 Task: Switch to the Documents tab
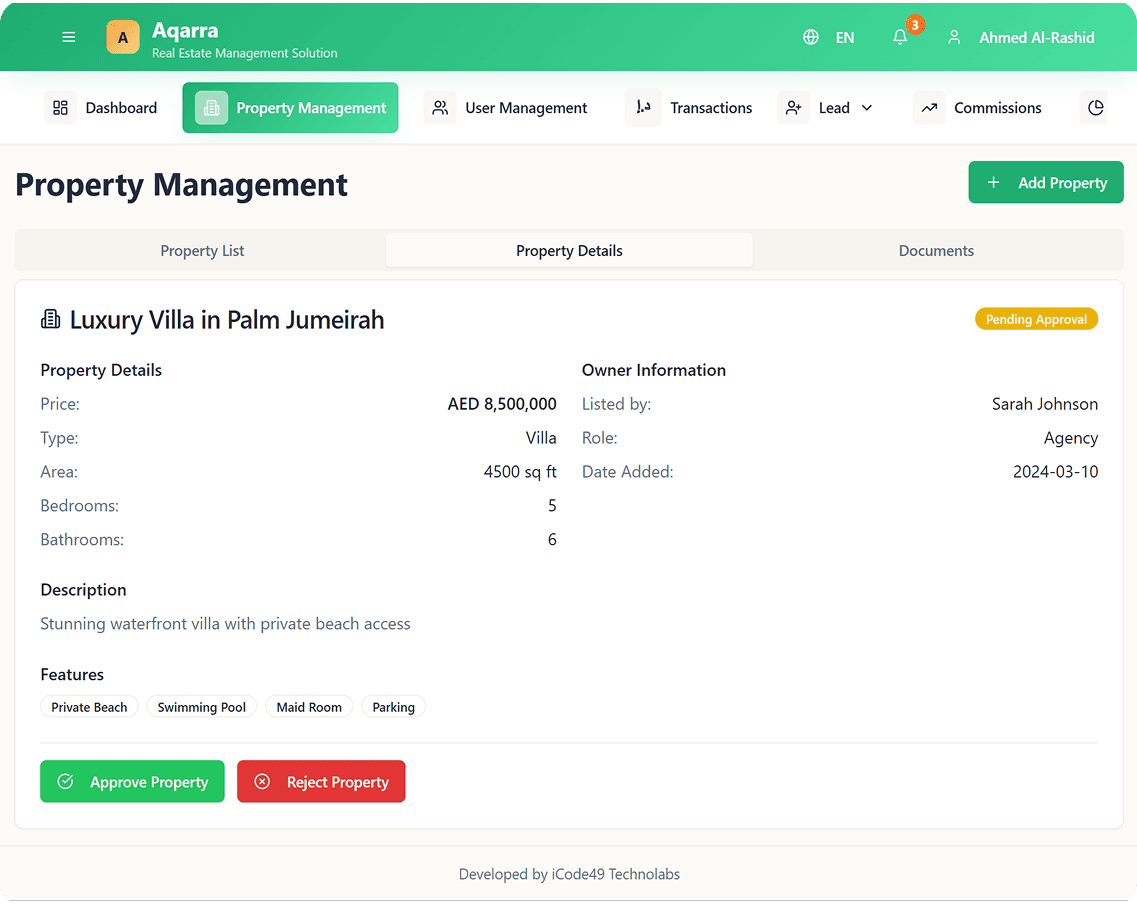[936, 250]
